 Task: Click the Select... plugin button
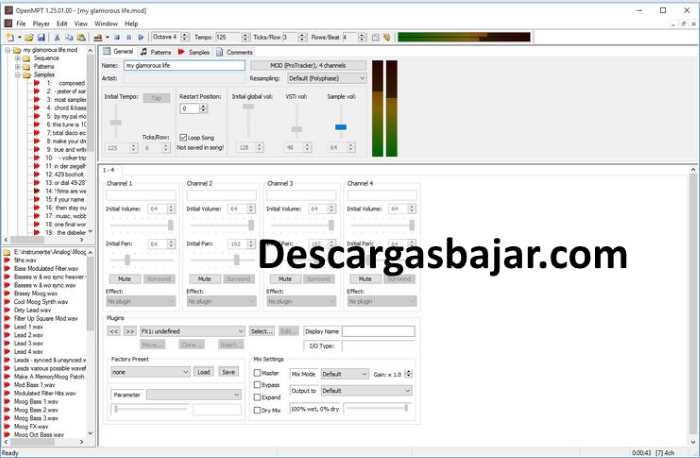pyautogui.click(x=262, y=331)
